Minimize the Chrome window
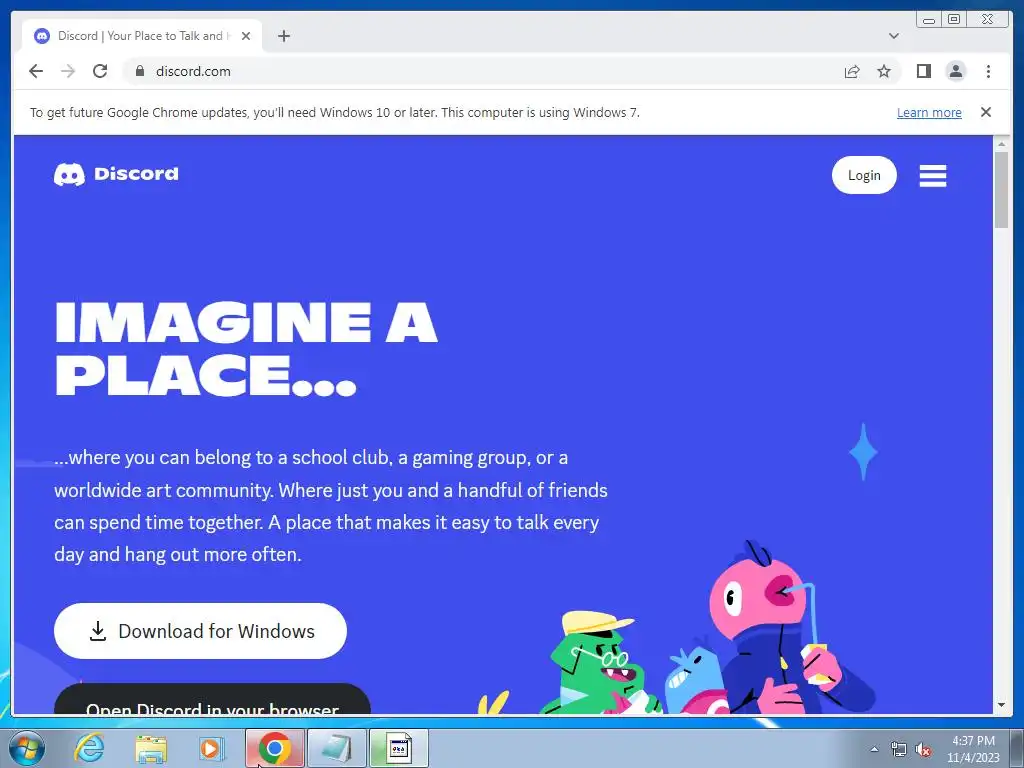The image size is (1024, 768). [x=929, y=20]
